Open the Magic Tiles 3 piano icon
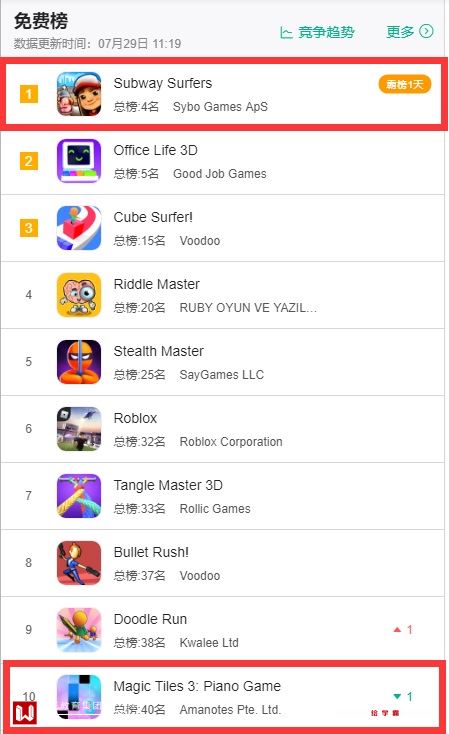The width and height of the screenshot is (449, 734). [x=79, y=697]
